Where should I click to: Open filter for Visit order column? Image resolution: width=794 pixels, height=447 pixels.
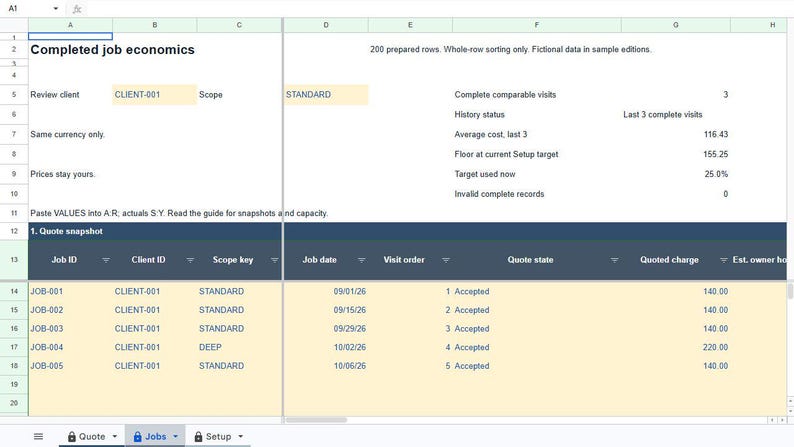tap(446, 260)
